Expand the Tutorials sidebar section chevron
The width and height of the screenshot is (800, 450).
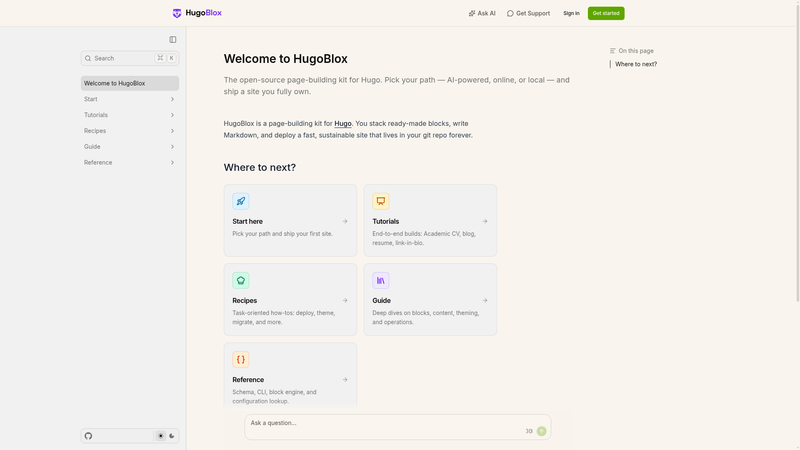point(172,115)
